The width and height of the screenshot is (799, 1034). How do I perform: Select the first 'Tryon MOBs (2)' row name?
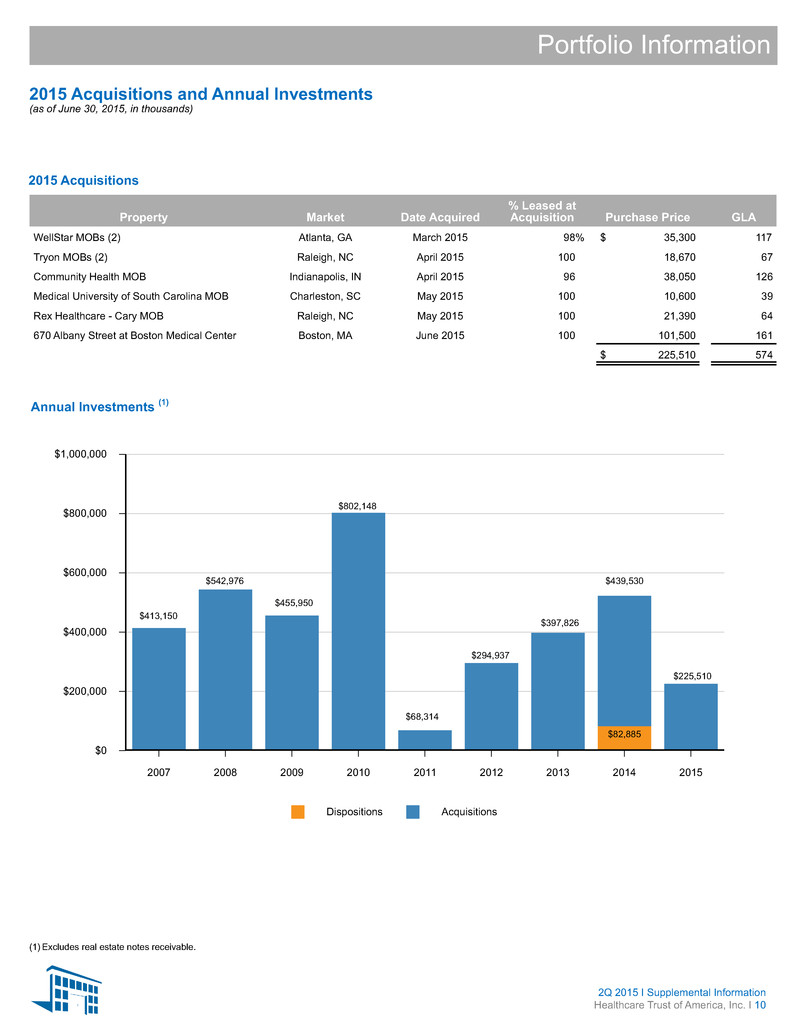[x=71, y=257]
